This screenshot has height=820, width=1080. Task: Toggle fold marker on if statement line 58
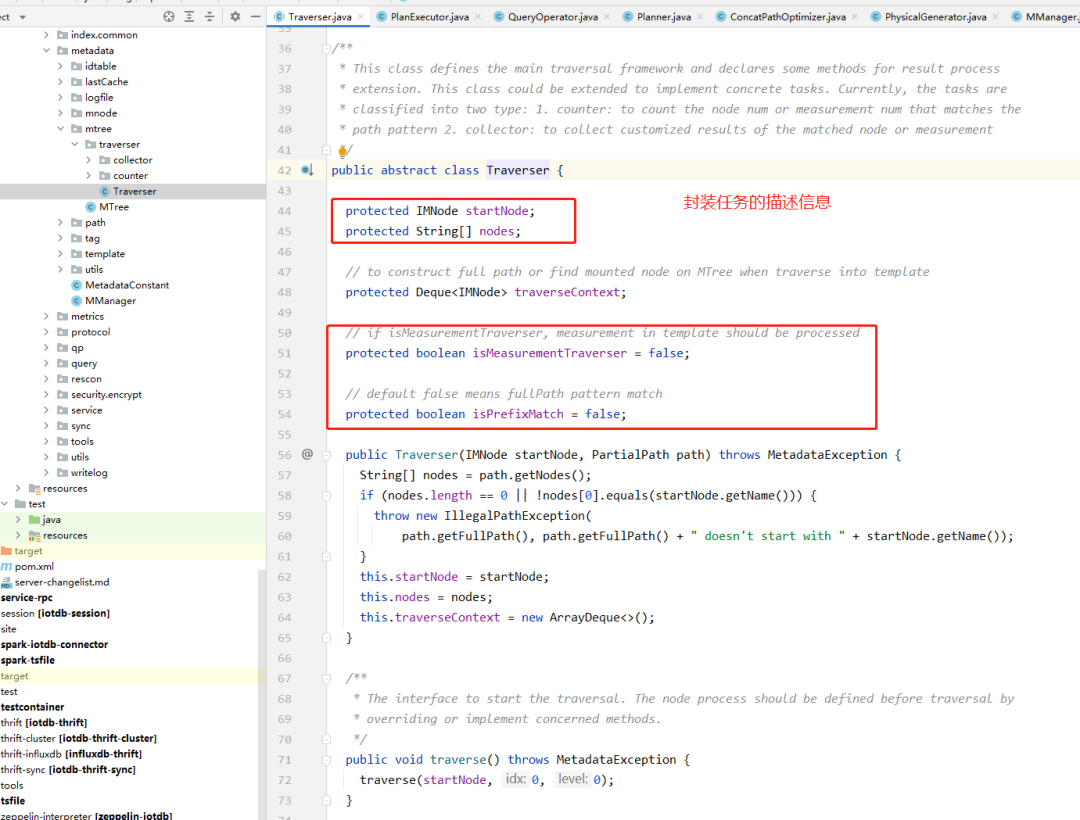326,496
